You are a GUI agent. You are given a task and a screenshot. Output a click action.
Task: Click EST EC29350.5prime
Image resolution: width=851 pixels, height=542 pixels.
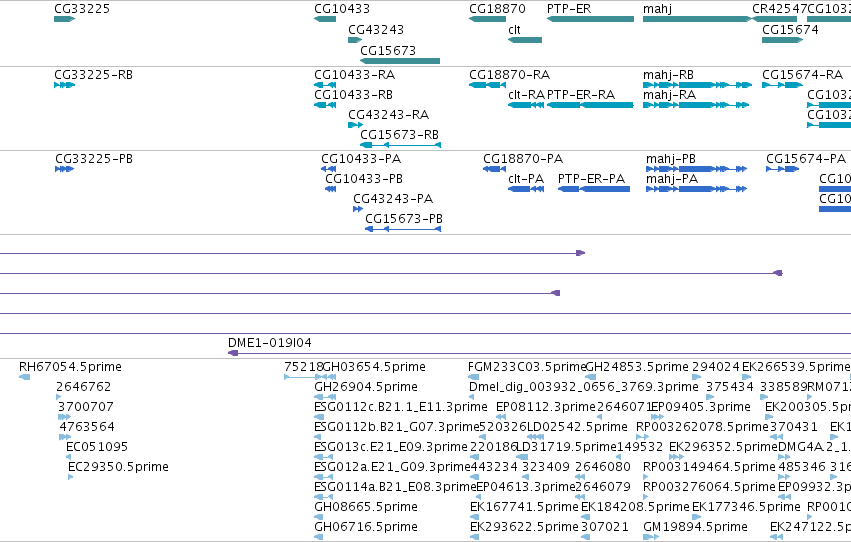click(118, 467)
